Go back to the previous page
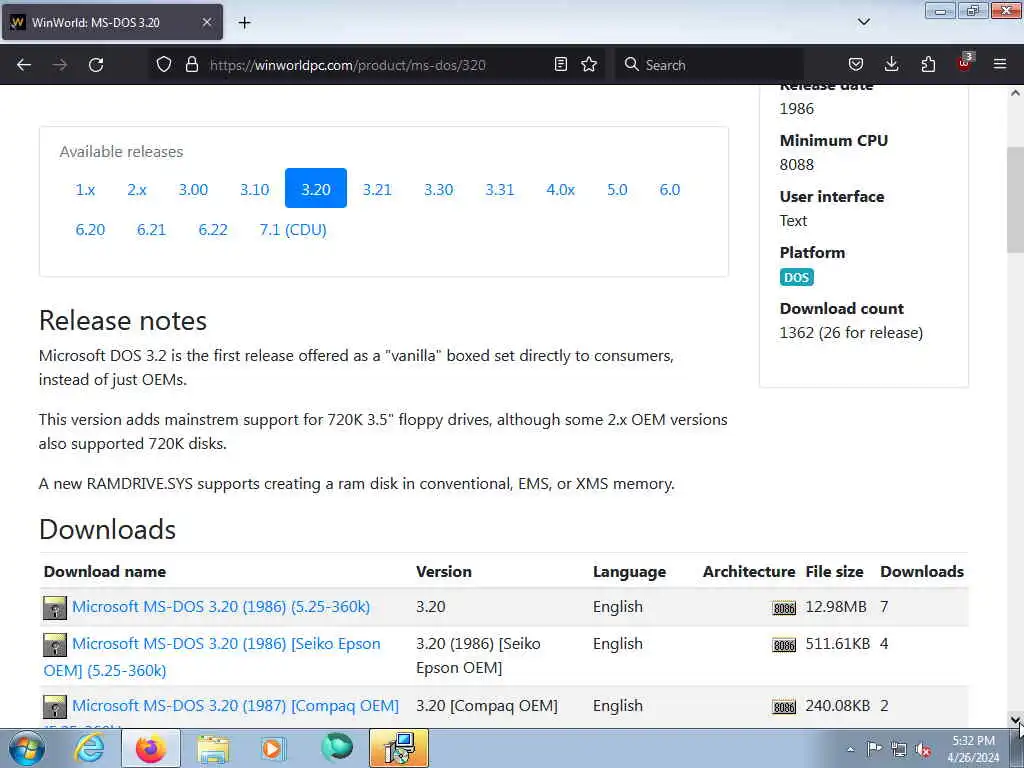Image resolution: width=1024 pixels, height=768 pixels. (24, 65)
